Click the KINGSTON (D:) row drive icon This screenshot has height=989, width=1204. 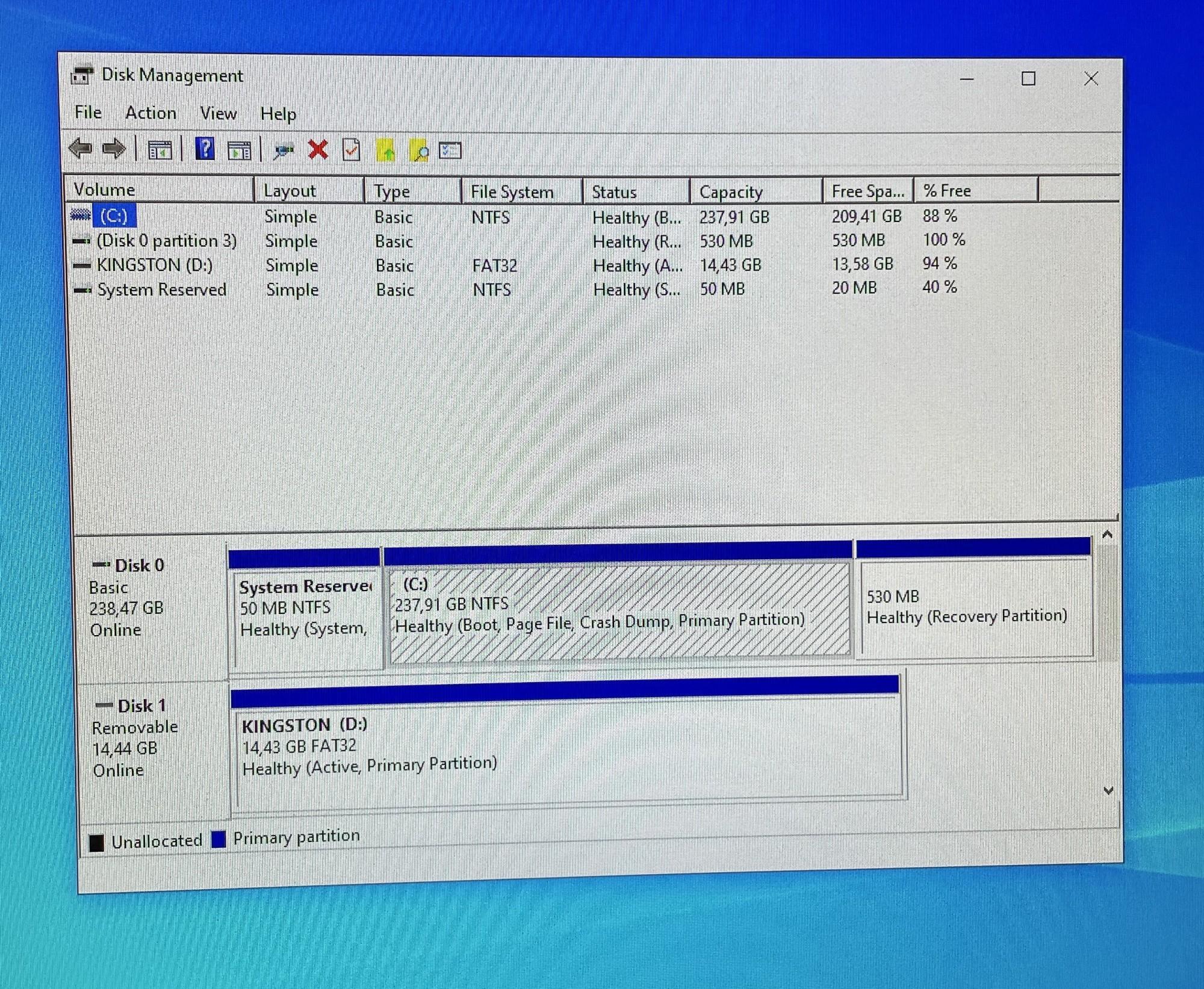point(82,265)
